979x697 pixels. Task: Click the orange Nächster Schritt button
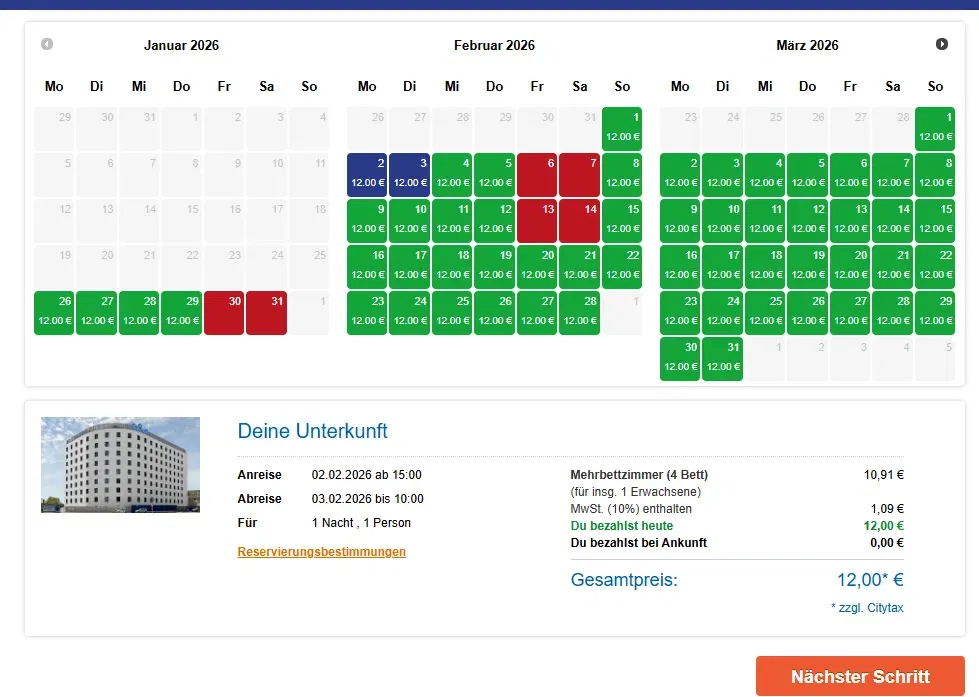[x=861, y=676]
